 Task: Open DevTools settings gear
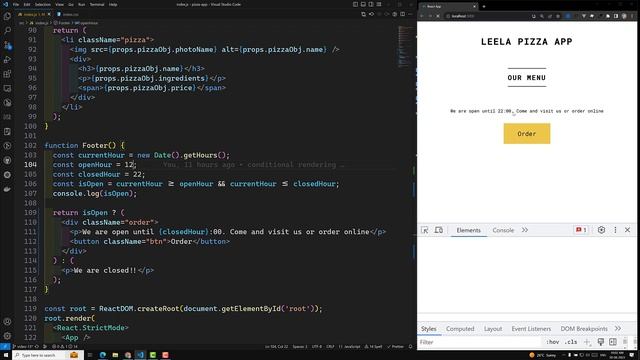point(601,230)
